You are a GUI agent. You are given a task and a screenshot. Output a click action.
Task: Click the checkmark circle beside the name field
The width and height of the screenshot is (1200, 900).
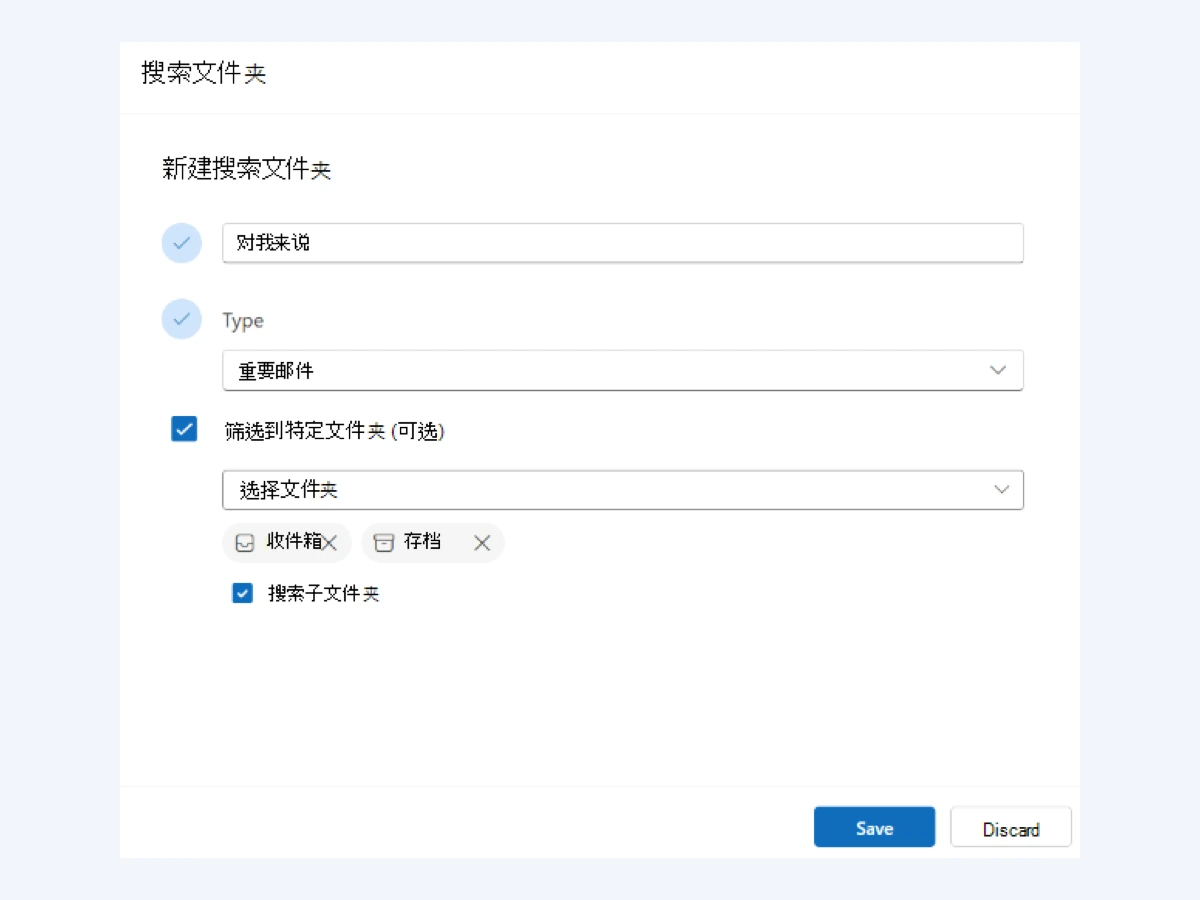pyautogui.click(x=182, y=243)
